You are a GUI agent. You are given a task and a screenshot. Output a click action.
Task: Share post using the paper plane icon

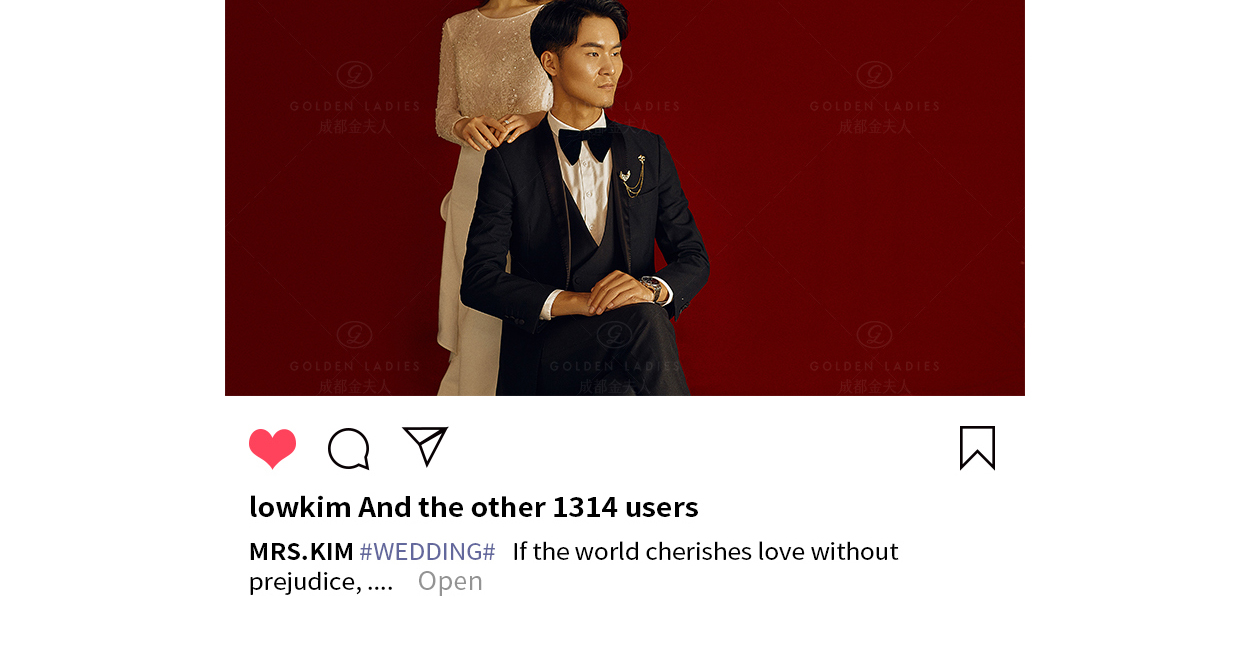pos(425,446)
